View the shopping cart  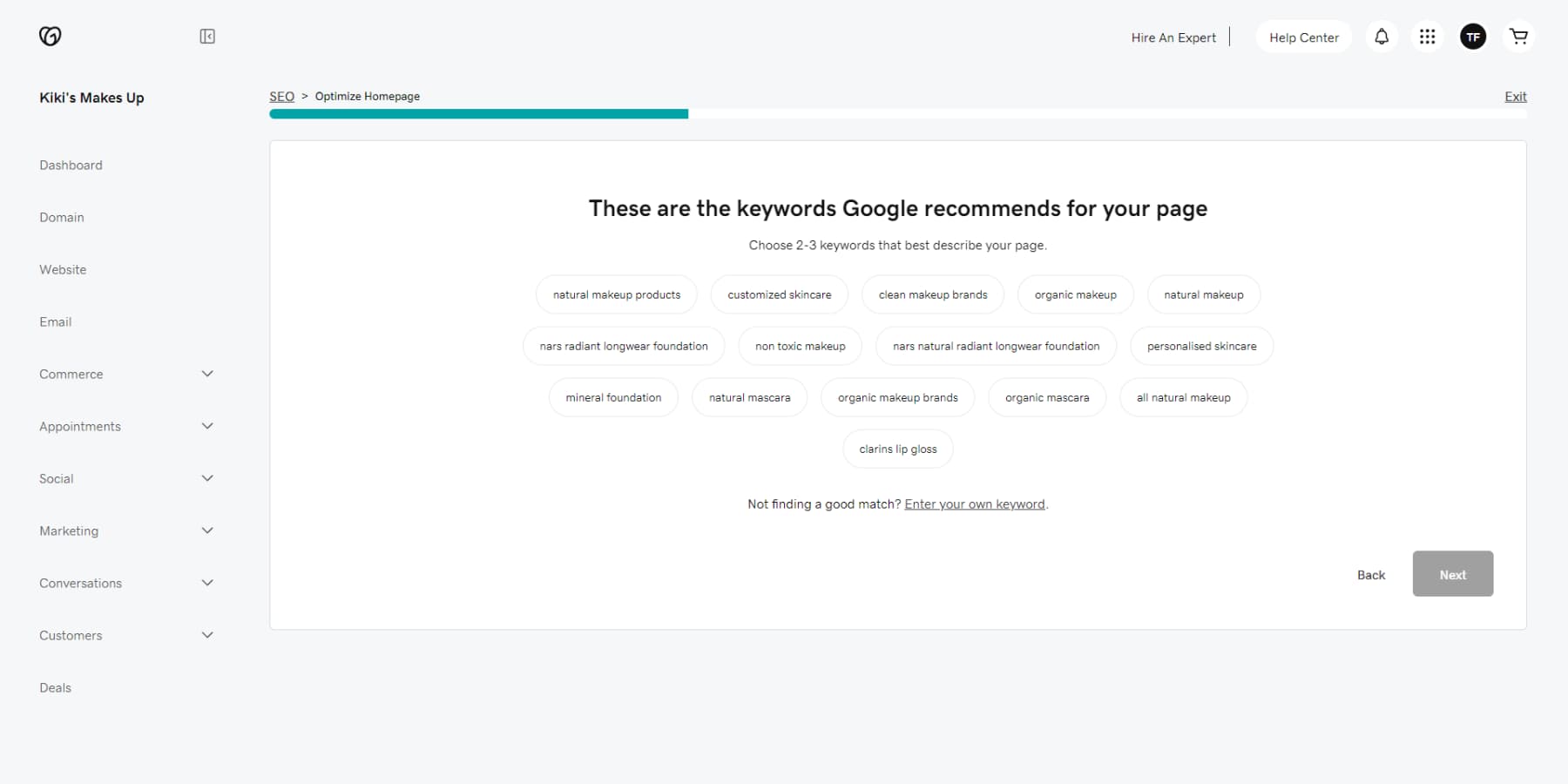(x=1519, y=37)
